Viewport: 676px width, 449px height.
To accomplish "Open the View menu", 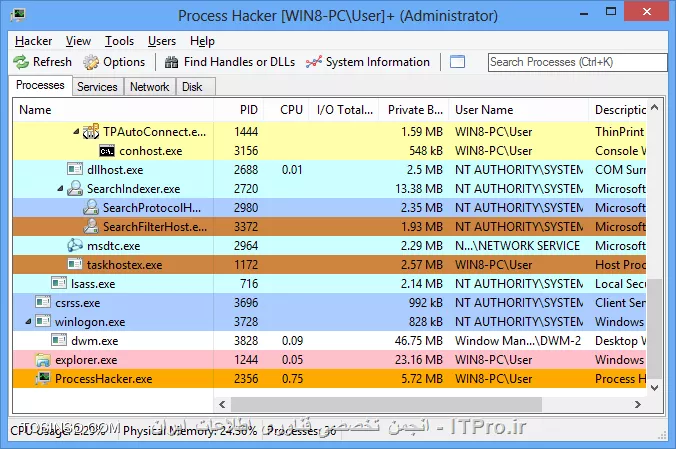I will coord(78,41).
